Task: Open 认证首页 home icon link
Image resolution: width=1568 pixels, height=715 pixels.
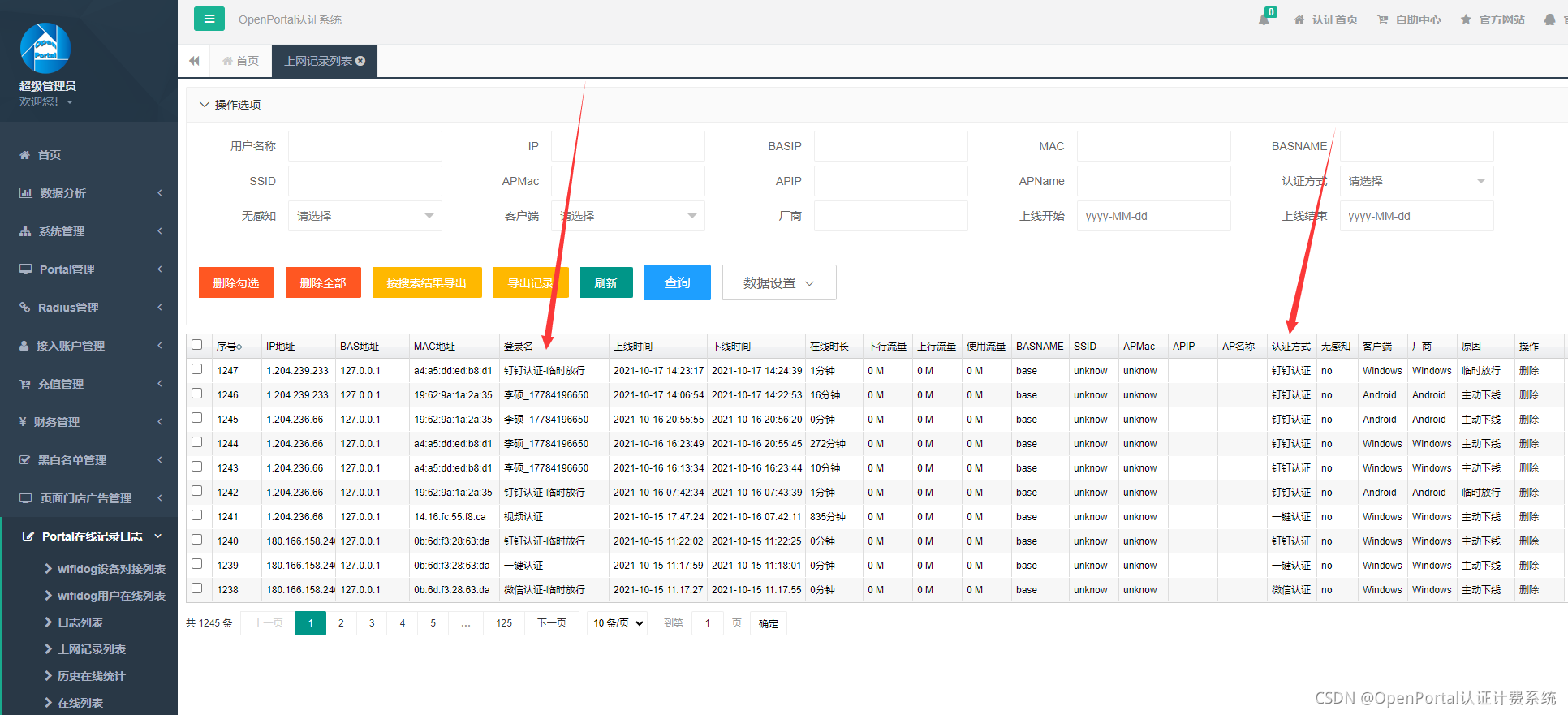Action: (1325, 19)
